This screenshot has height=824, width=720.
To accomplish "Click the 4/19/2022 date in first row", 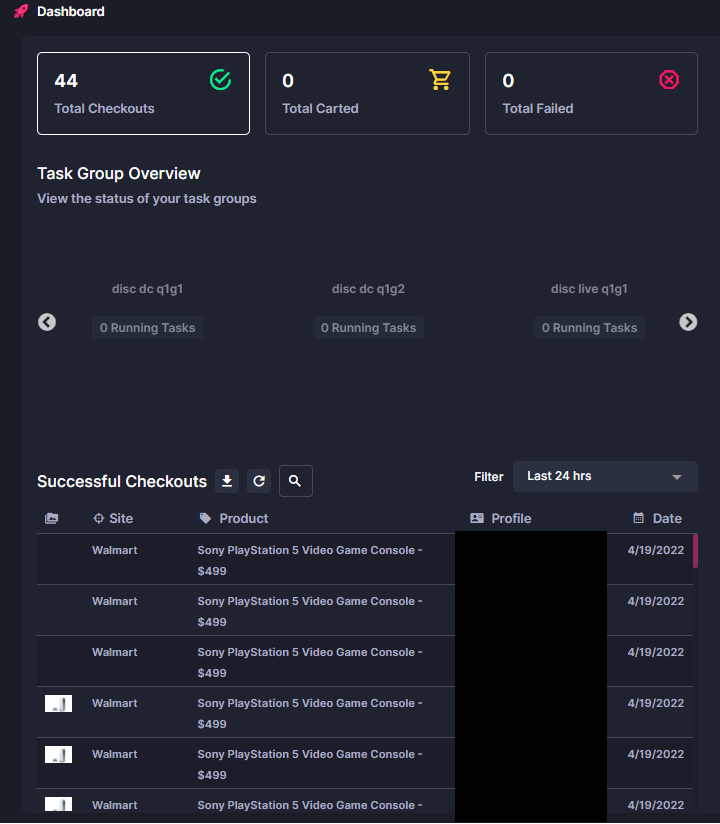I will (656, 550).
